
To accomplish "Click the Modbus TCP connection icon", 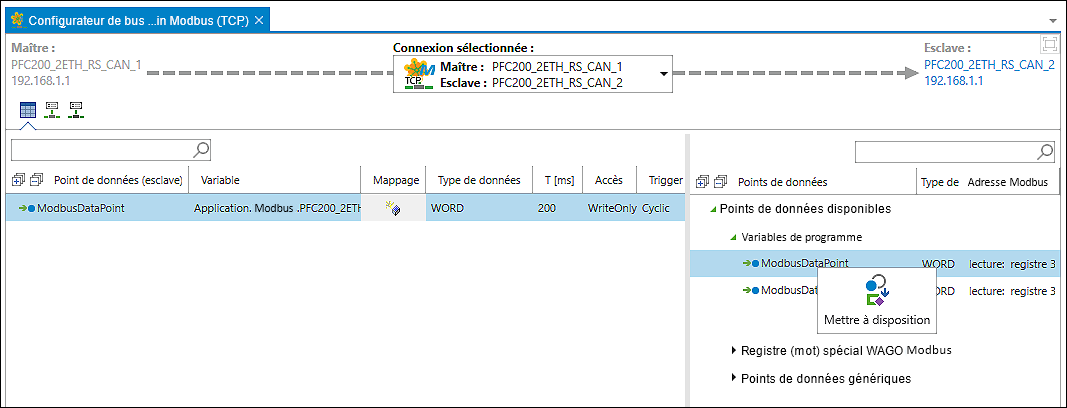I will click(418, 74).
